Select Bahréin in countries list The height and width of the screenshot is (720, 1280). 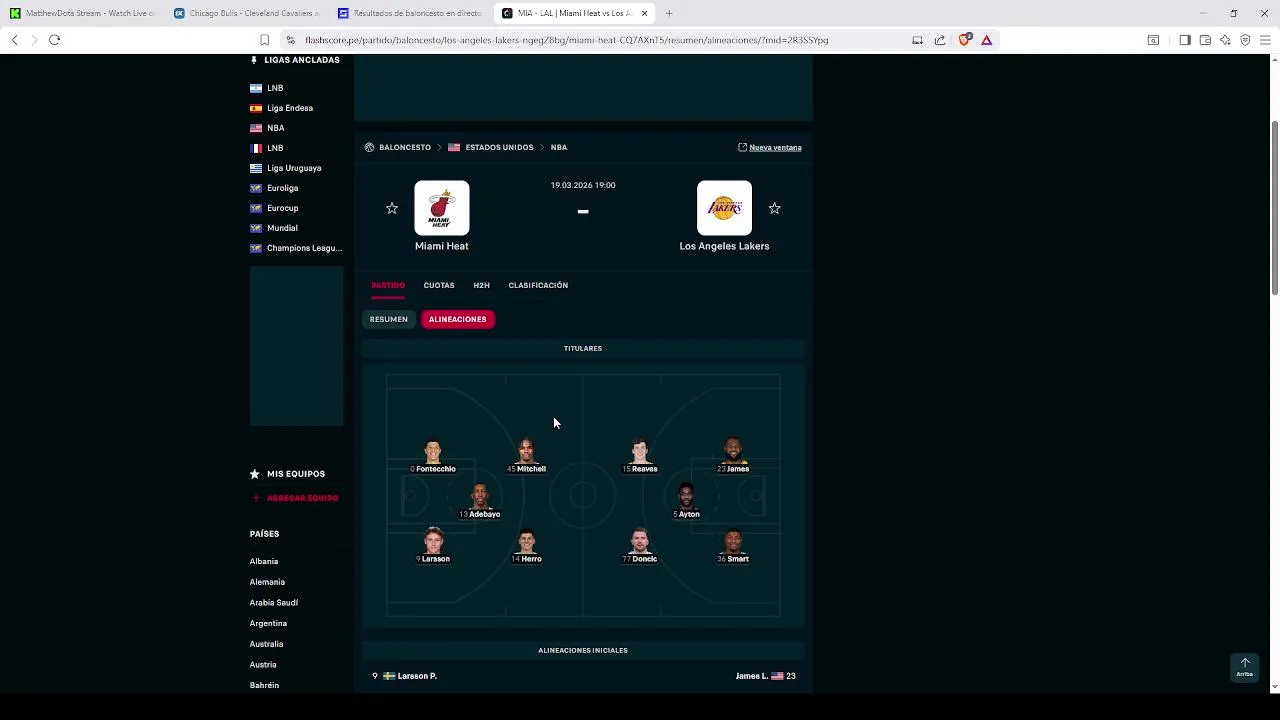click(x=264, y=685)
